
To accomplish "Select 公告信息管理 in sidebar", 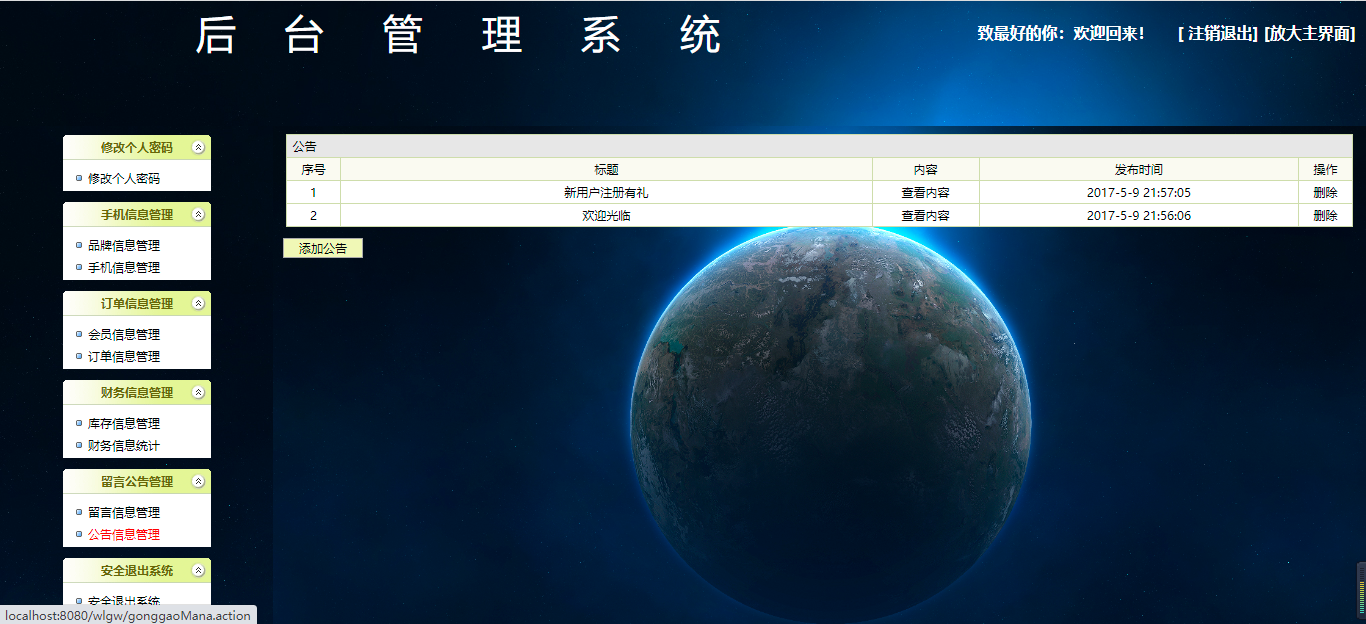I will (124, 534).
